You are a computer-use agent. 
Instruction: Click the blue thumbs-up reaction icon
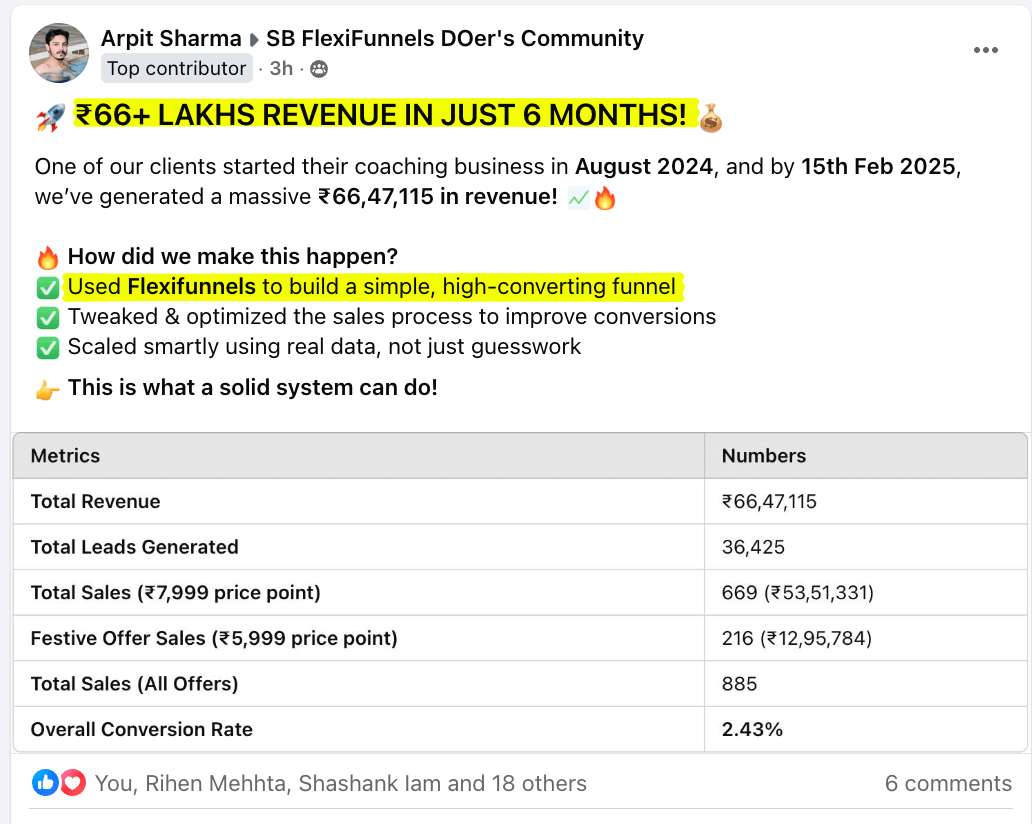click(x=44, y=783)
